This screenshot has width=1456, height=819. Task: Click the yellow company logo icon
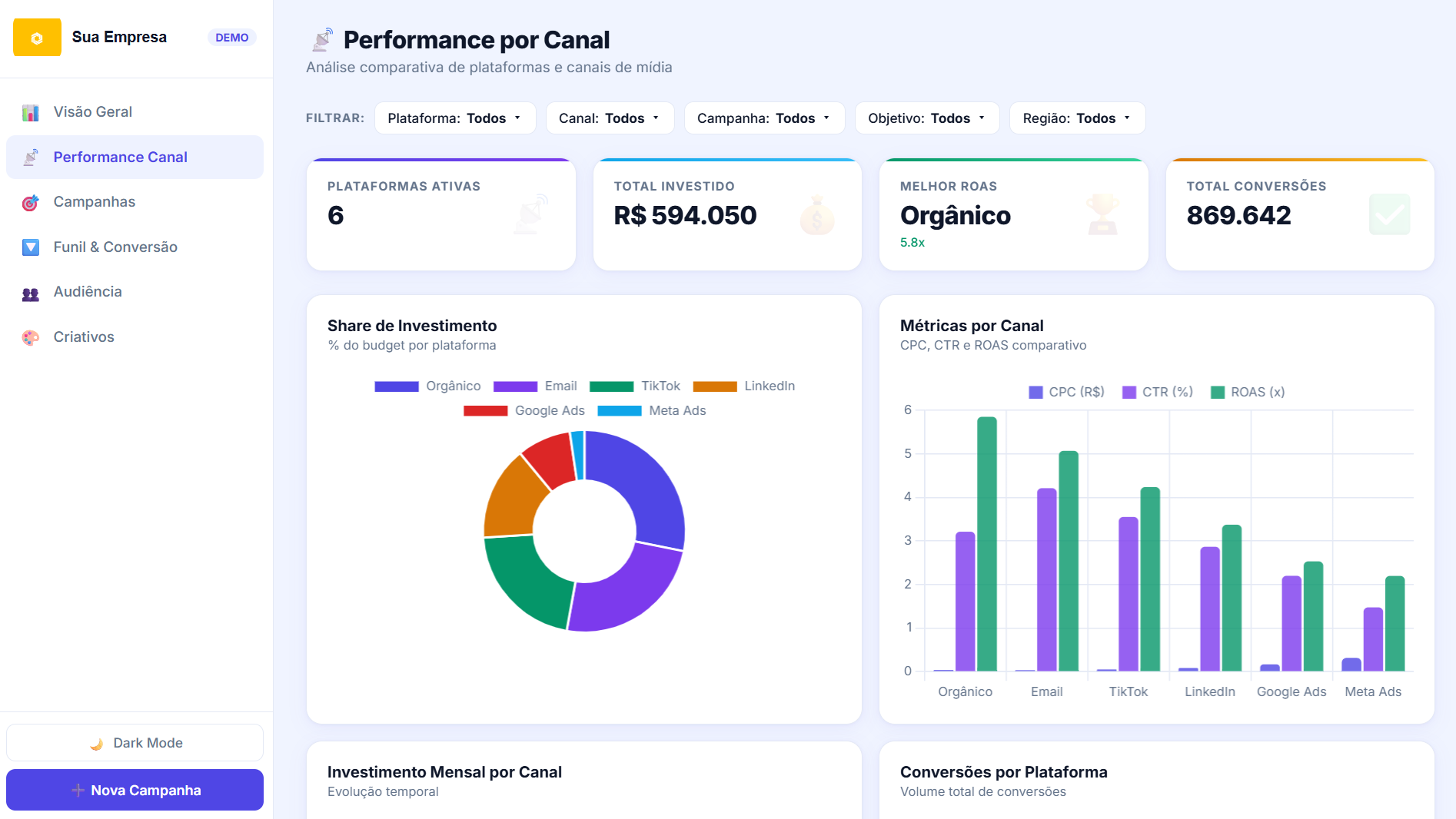(x=37, y=38)
